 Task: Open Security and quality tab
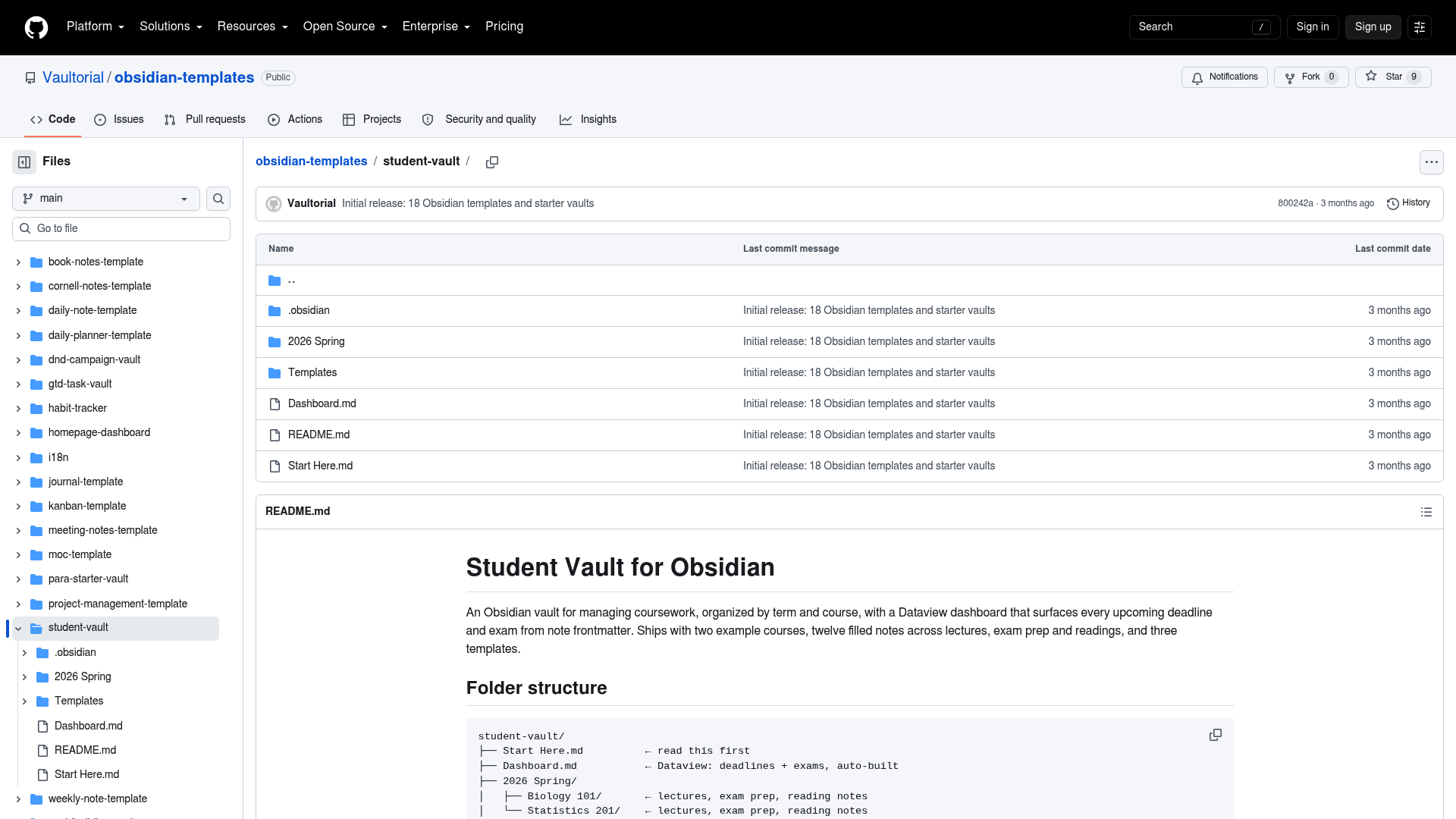point(479,120)
